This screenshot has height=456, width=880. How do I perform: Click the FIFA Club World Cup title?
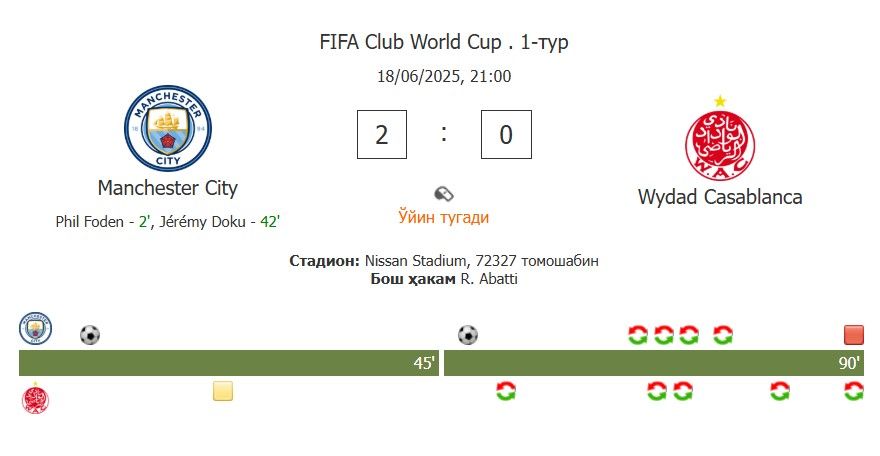(x=410, y=42)
